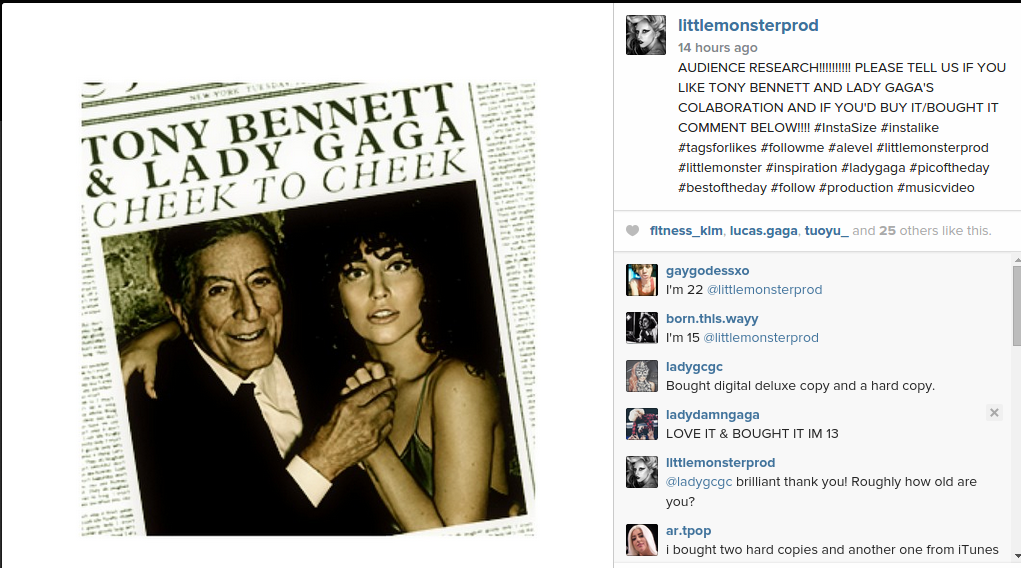Open lucas.gaga from the likes list
The width and height of the screenshot is (1021, 568).
[763, 231]
